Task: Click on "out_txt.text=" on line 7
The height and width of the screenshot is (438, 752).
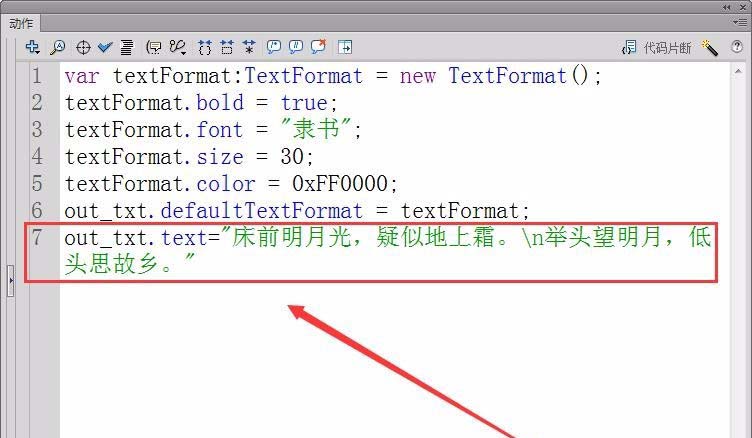Action: click(x=142, y=237)
